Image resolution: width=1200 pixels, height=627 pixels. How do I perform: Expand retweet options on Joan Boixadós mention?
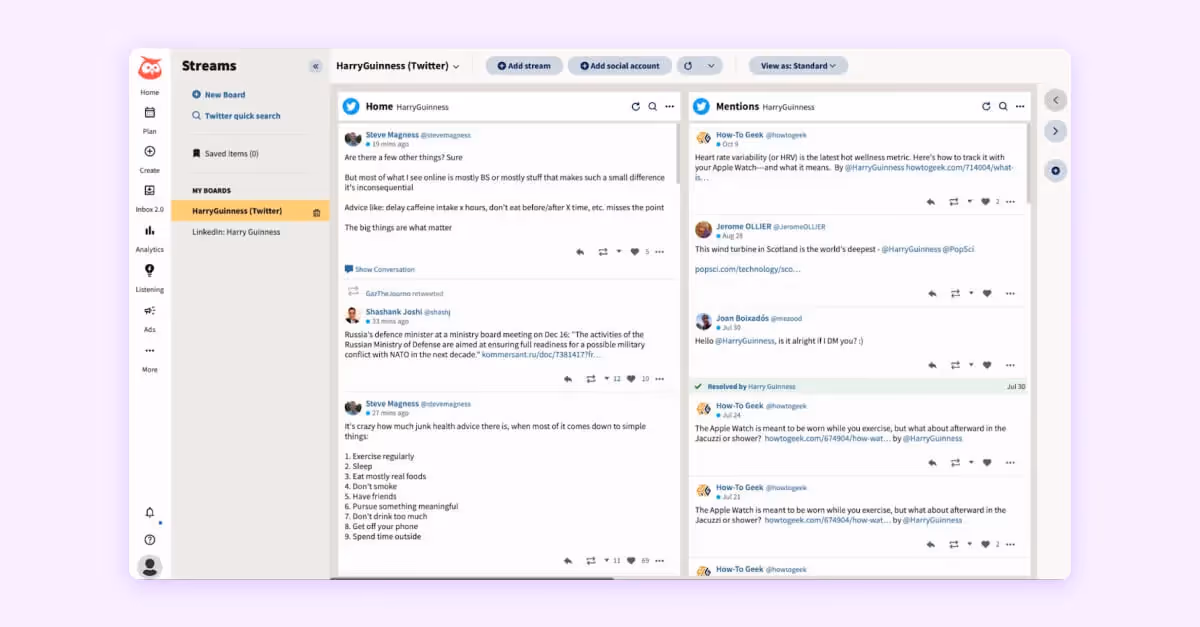tap(969, 366)
